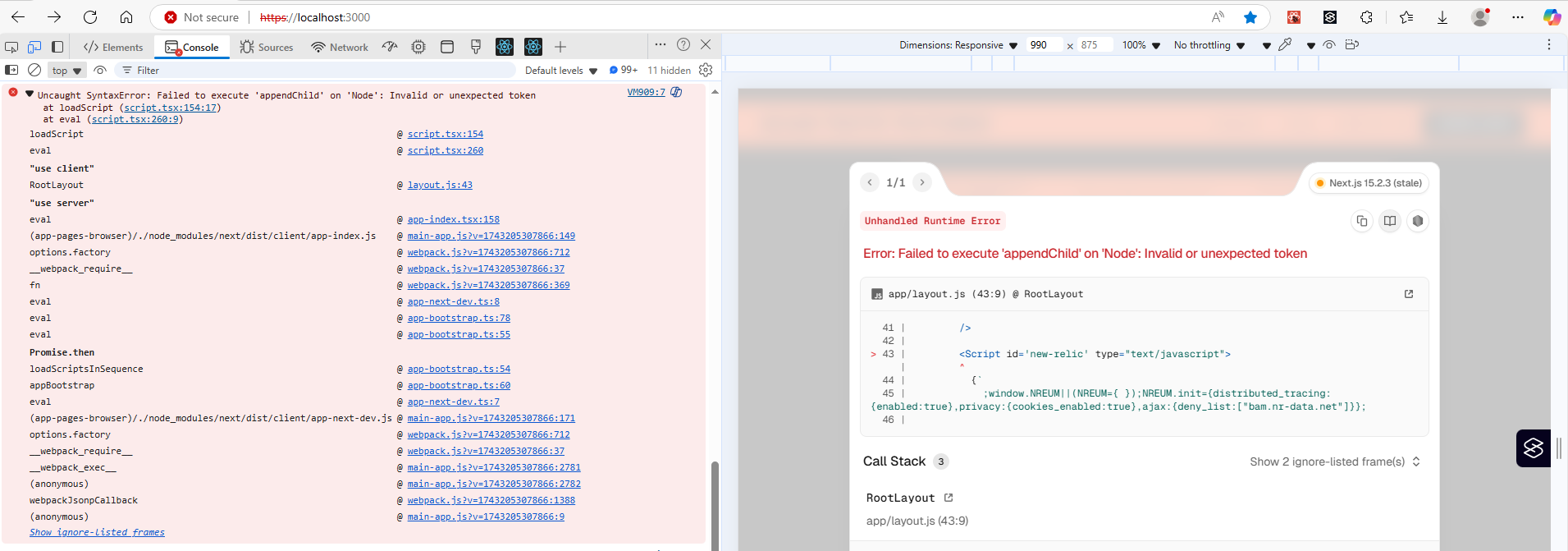This screenshot has width=1568, height=551.
Task: Open VM909:7 source link
Action: point(646,92)
